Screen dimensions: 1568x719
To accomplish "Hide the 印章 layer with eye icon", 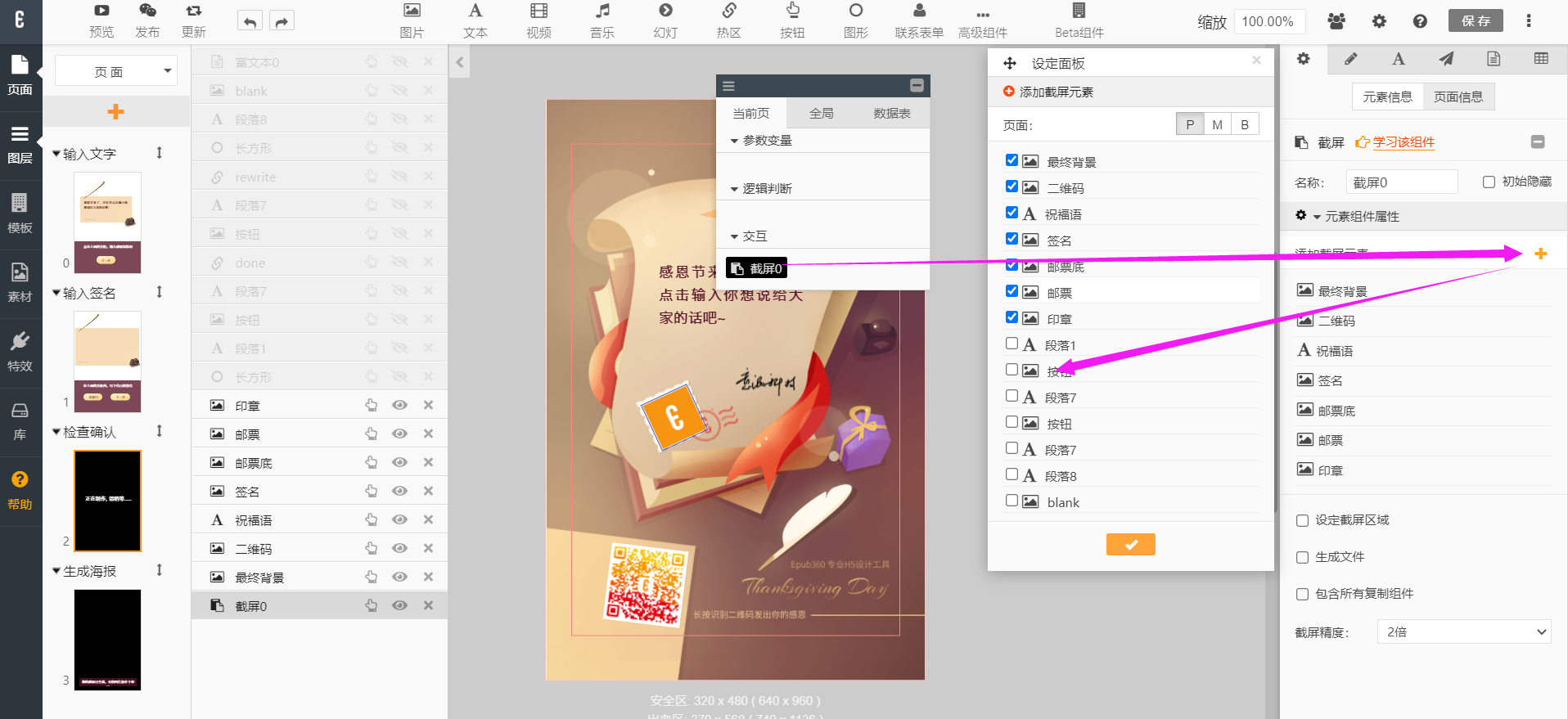I will (x=399, y=406).
